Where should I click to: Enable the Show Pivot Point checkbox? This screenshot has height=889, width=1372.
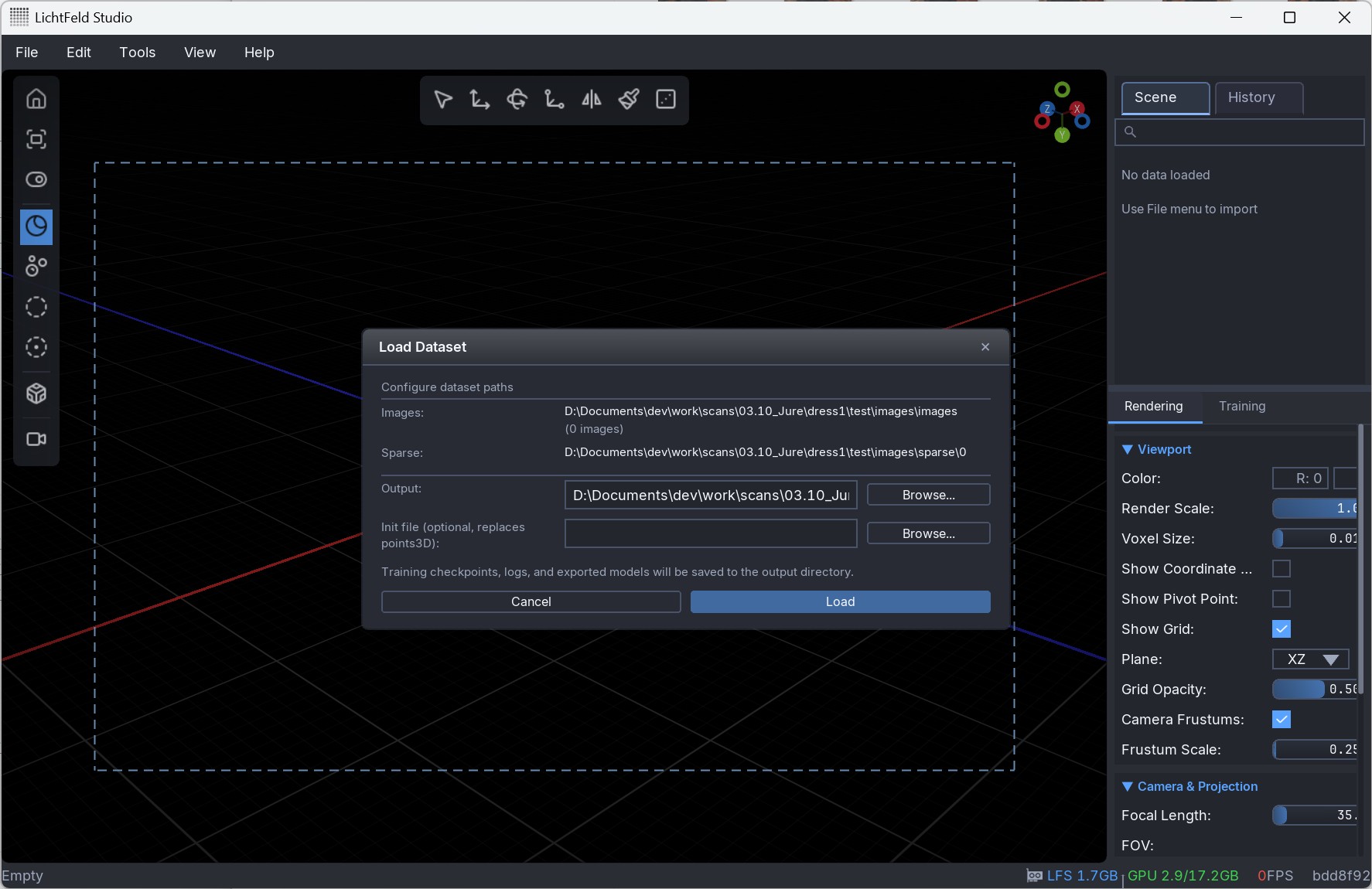point(1281,599)
